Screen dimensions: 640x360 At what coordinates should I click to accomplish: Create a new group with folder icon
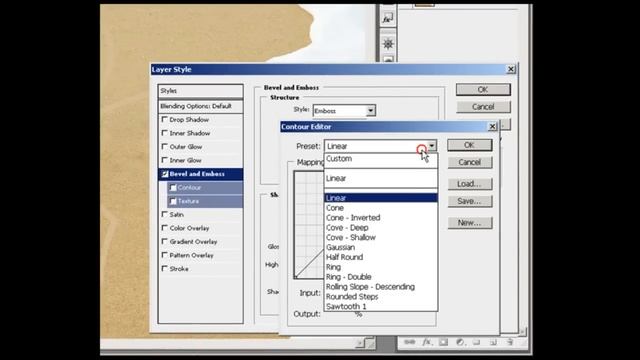(476, 342)
